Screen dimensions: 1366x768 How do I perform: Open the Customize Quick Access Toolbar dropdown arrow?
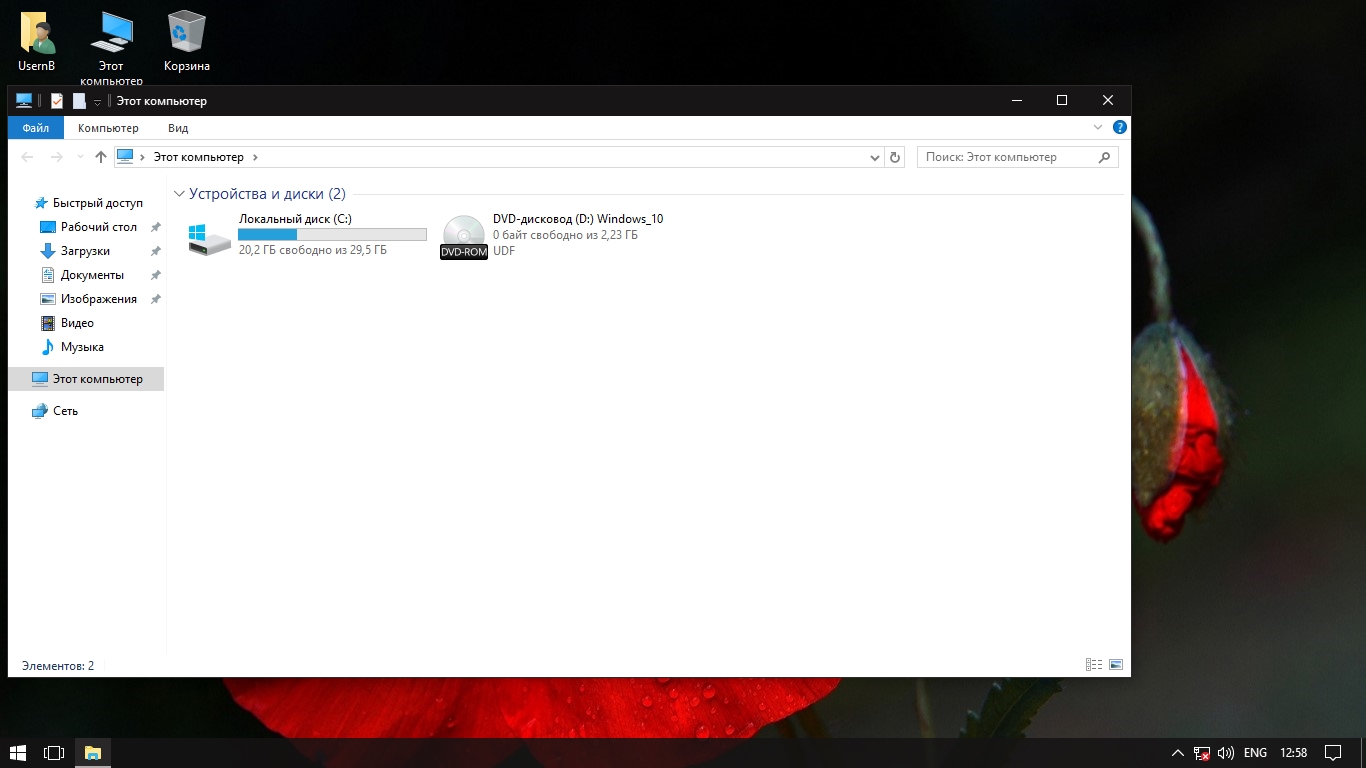(x=98, y=102)
